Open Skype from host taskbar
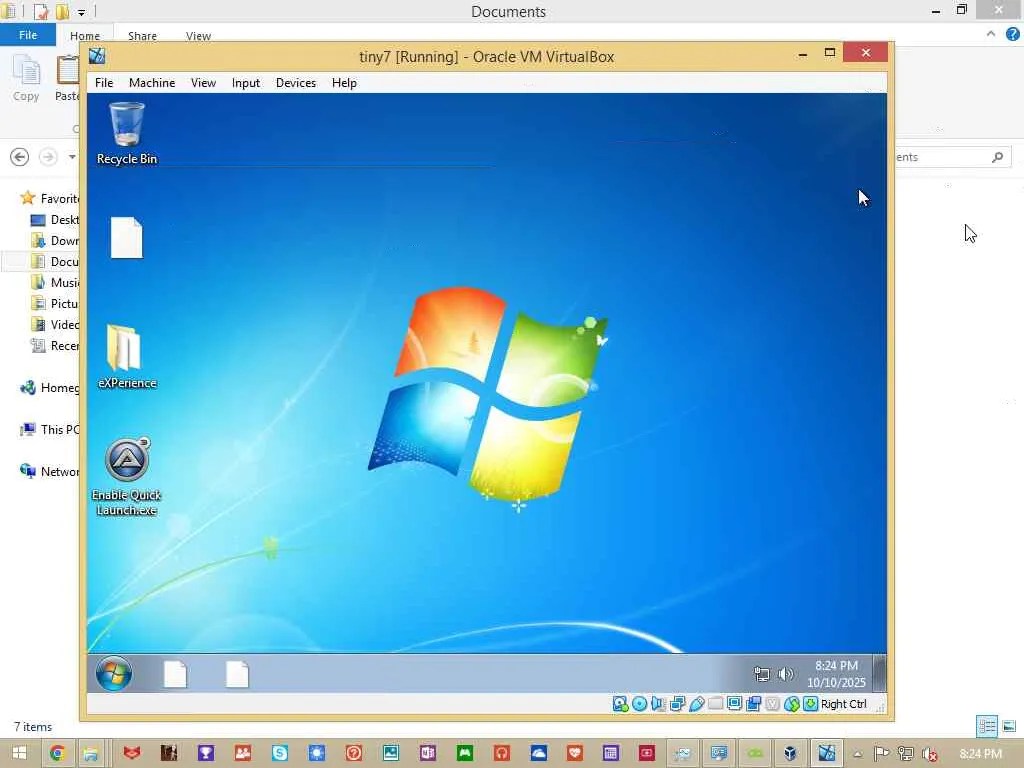Screen dimensions: 1024x768 click(280, 754)
